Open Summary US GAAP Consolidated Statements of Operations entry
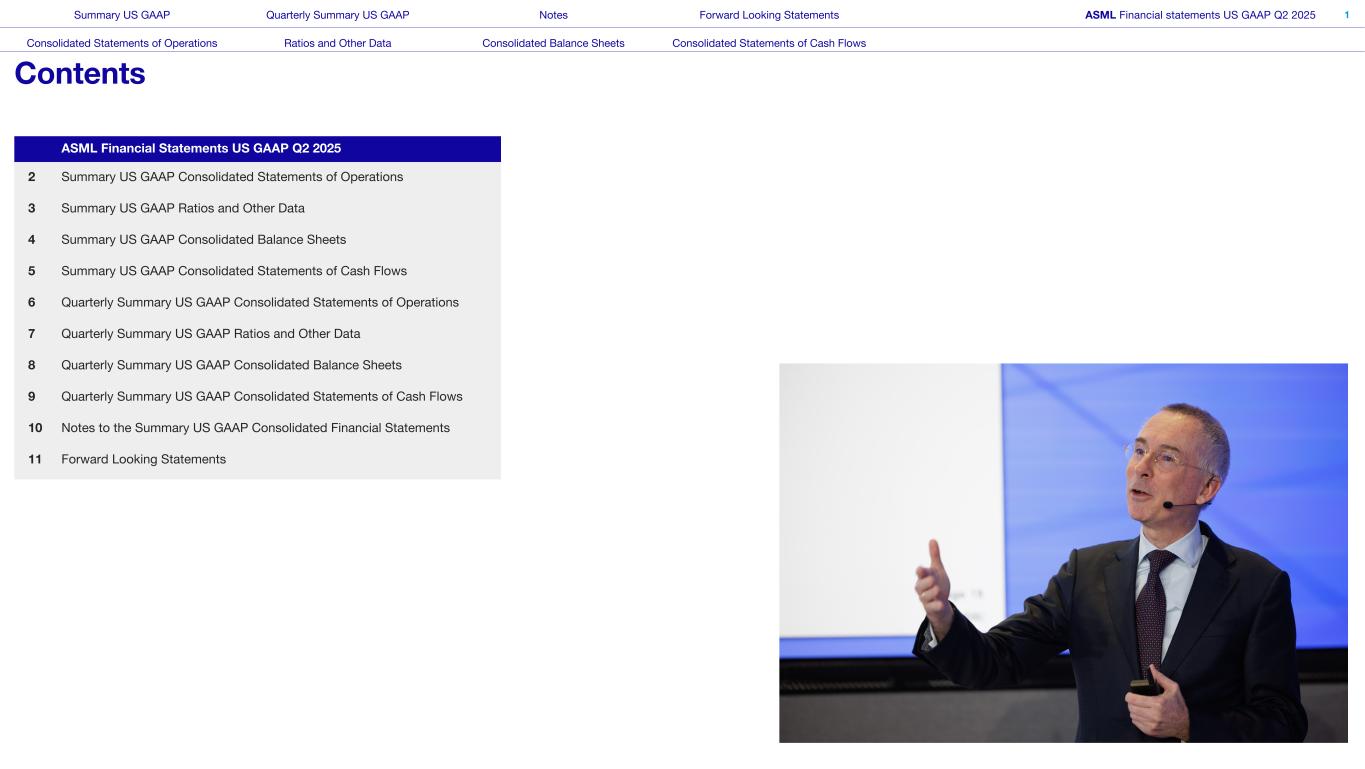1365x769 pixels. tap(232, 177)
